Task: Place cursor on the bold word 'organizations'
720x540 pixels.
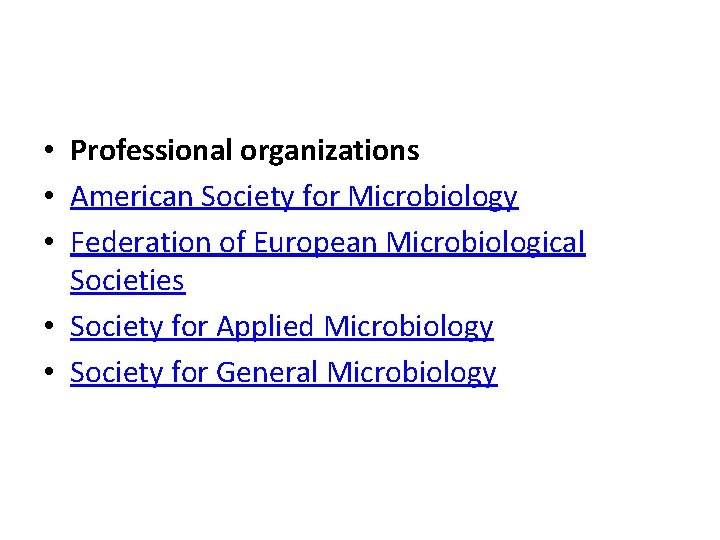Action: [330, 152]
